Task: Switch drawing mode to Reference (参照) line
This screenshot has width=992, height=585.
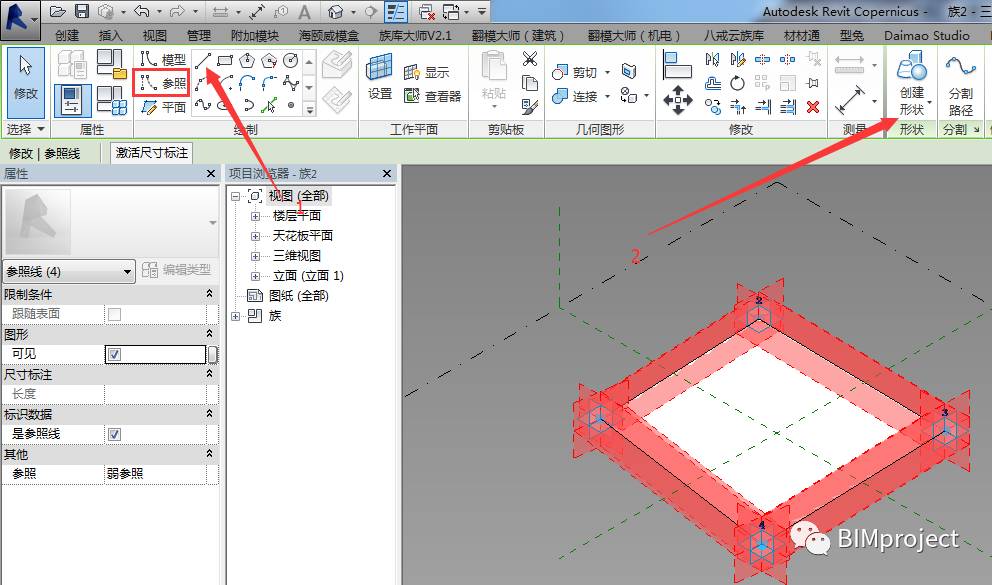Action: click(162, 83)
